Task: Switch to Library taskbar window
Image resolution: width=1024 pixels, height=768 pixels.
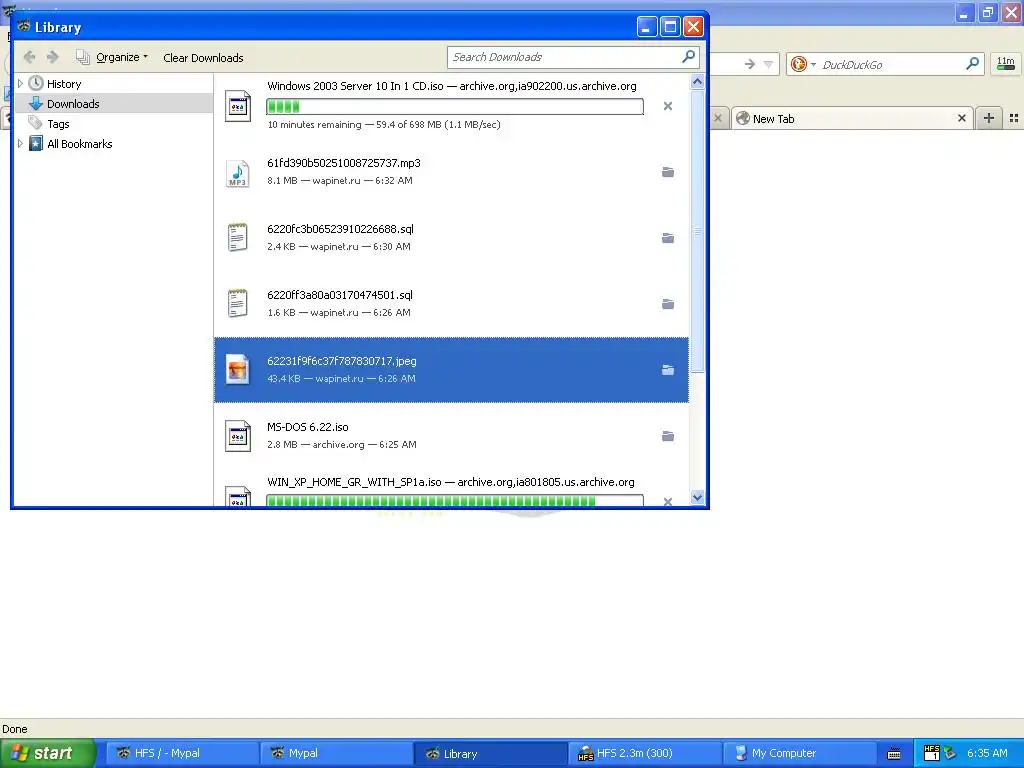Action: pos(490,753)
